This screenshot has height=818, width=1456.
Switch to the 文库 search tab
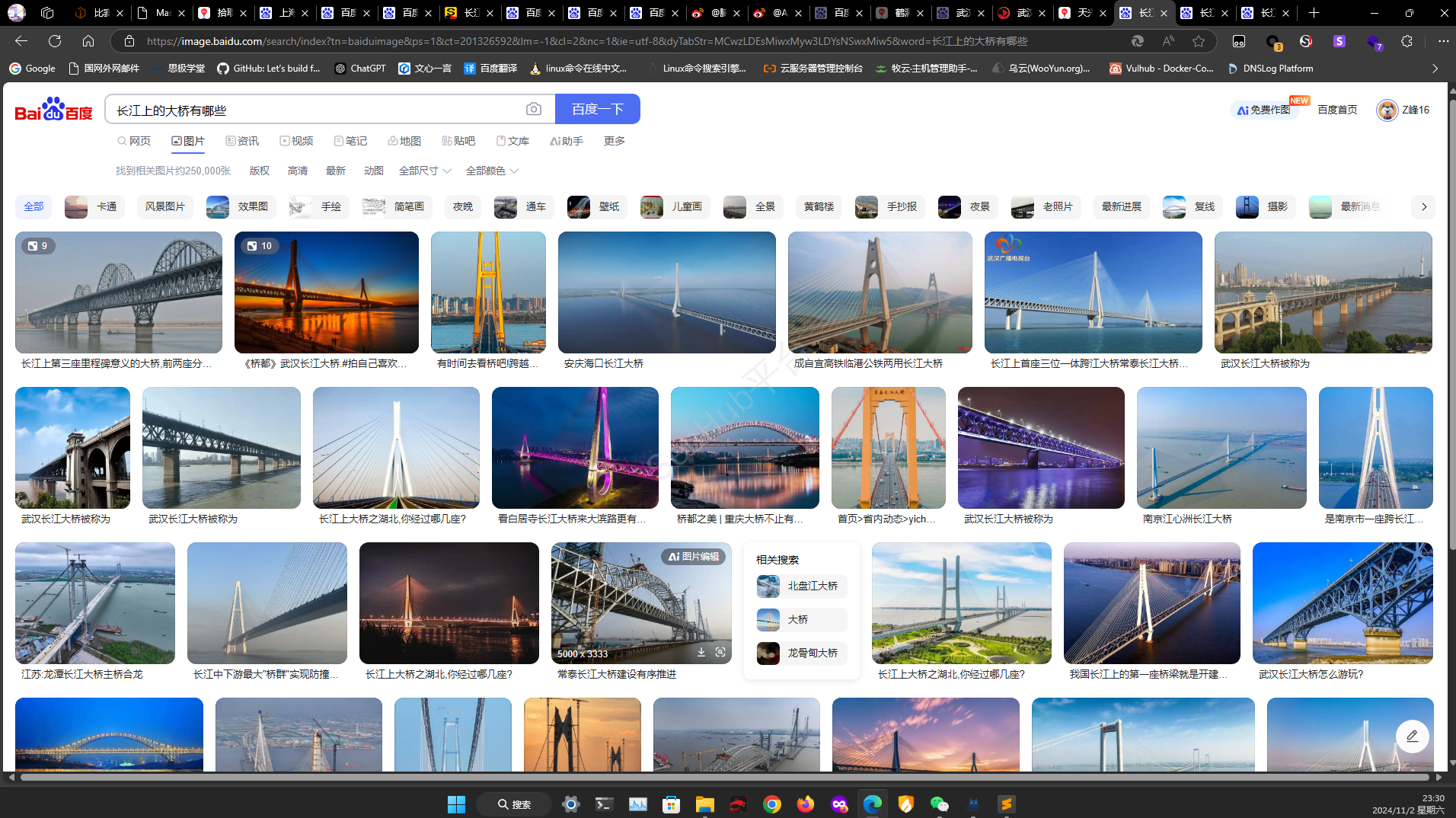coord(512,141)
